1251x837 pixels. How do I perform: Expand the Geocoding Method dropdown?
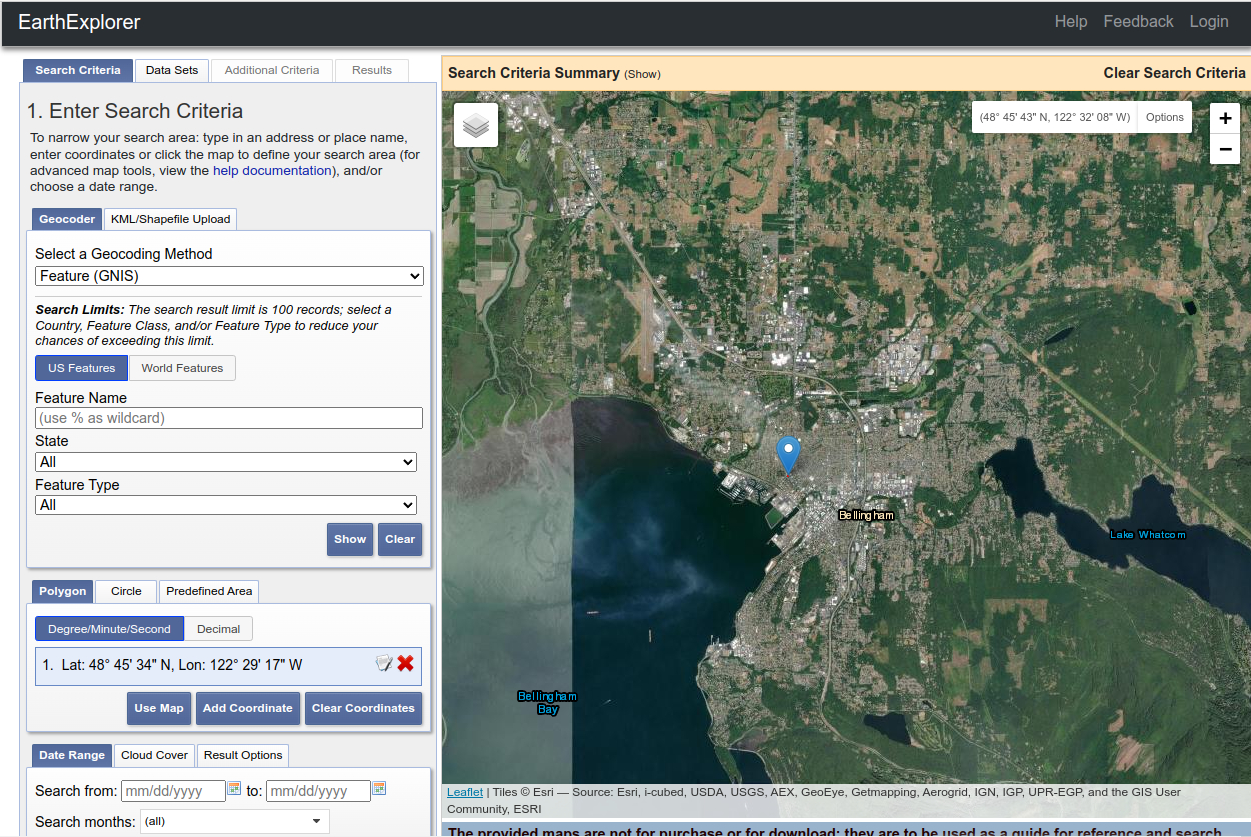(x=229, y=276)
